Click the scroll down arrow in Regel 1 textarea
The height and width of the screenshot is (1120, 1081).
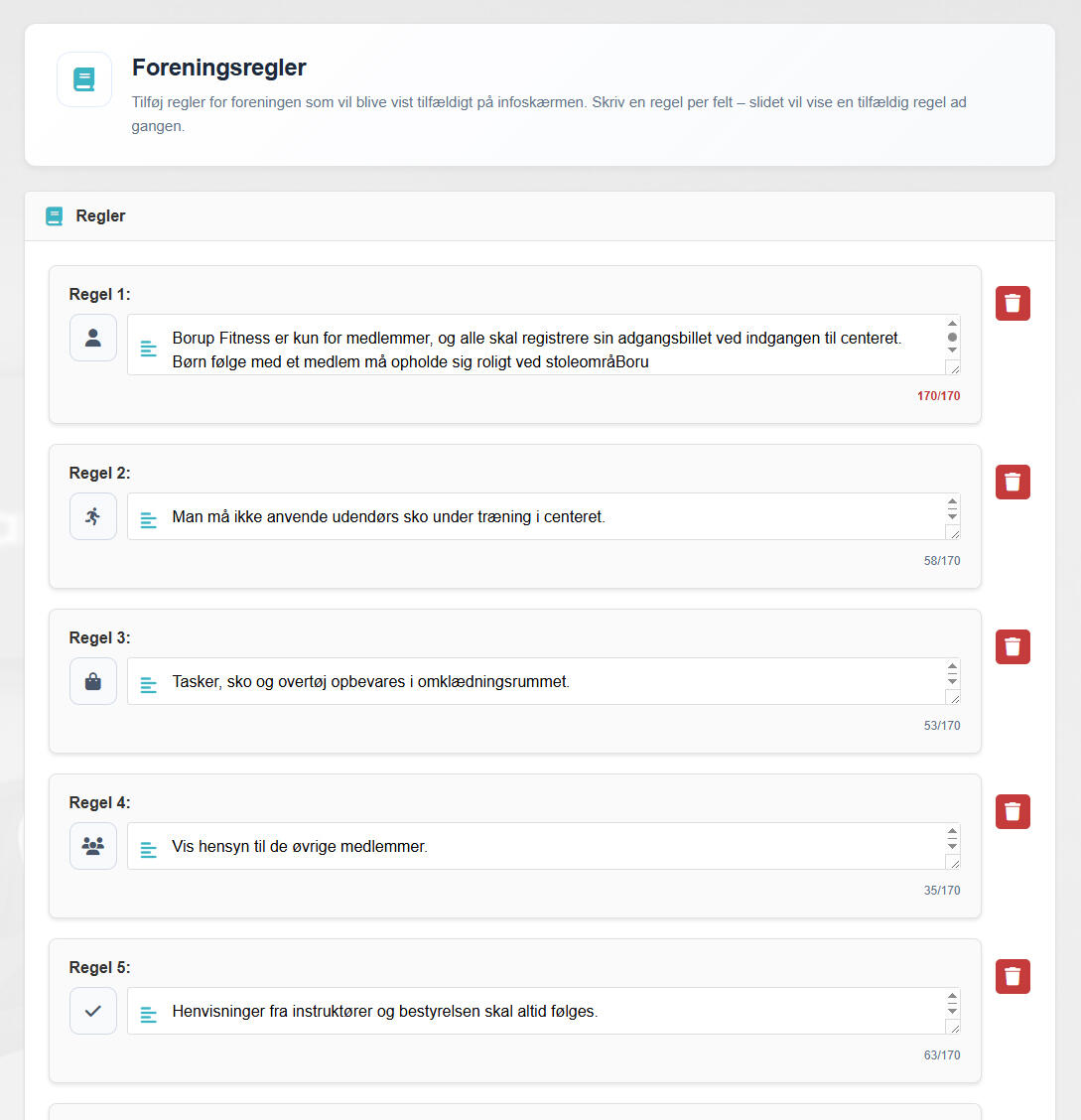953,350
